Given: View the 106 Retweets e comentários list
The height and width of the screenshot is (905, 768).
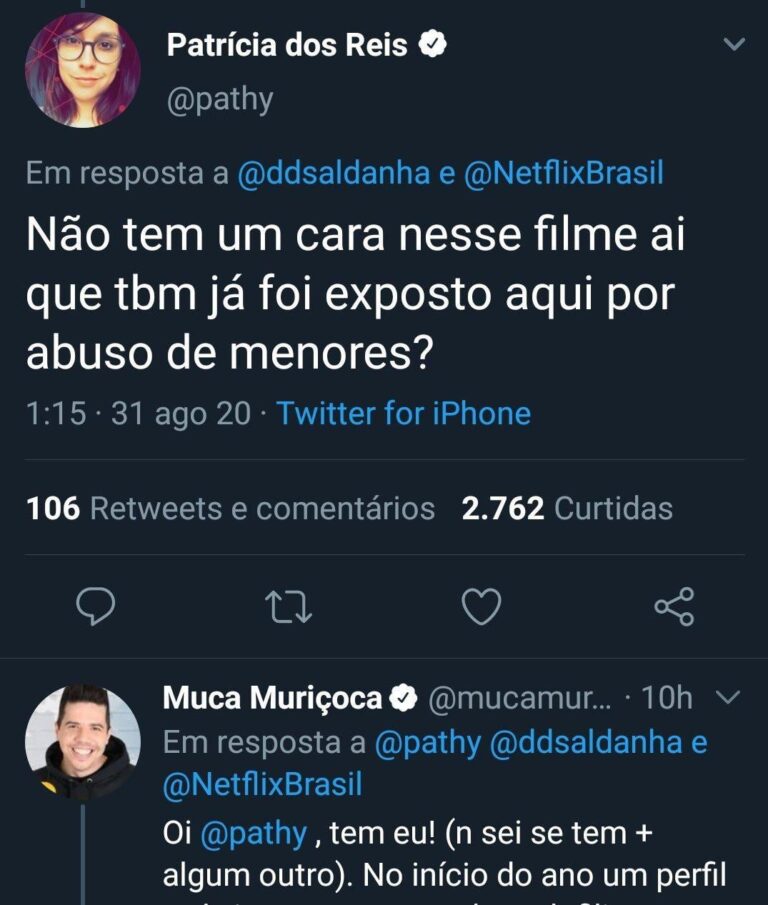Looking at the screenshot, I should (230, 509).
